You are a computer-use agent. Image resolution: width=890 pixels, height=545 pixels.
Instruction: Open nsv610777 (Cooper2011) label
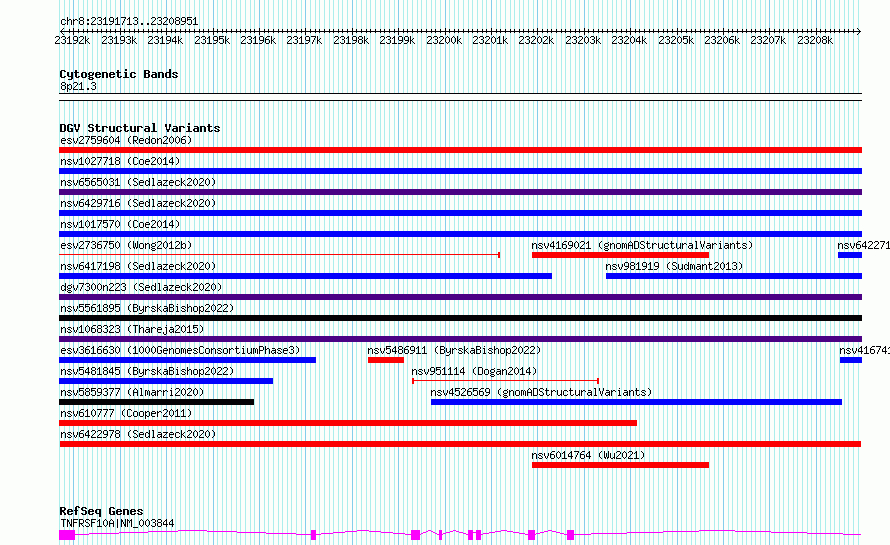point(126,413)
